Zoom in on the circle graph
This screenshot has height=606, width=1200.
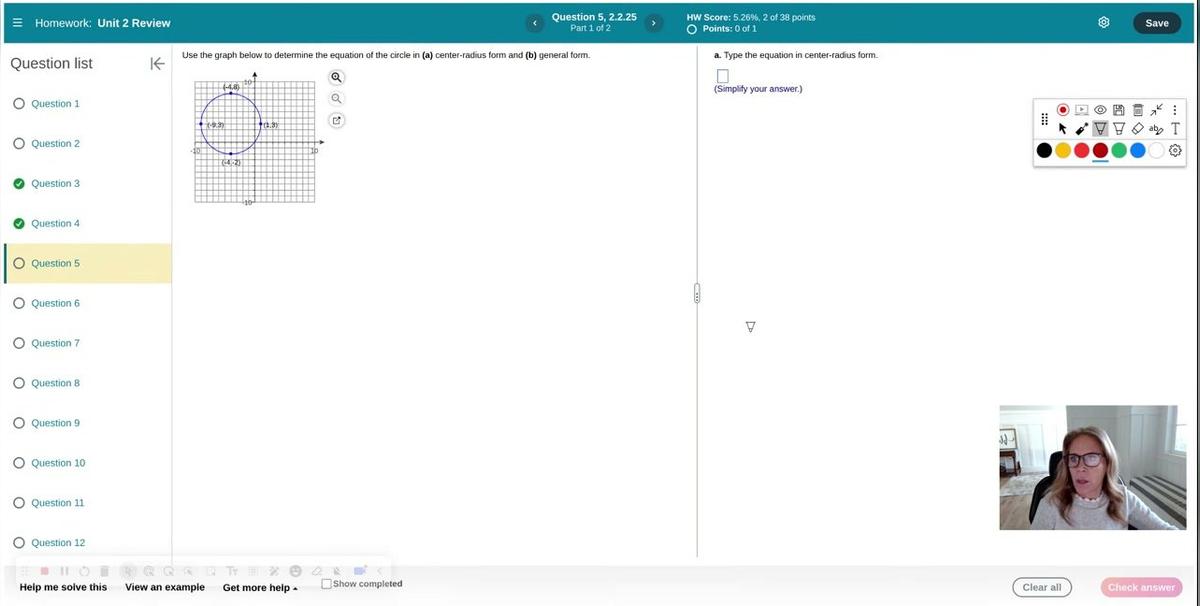tap(337, 77)
